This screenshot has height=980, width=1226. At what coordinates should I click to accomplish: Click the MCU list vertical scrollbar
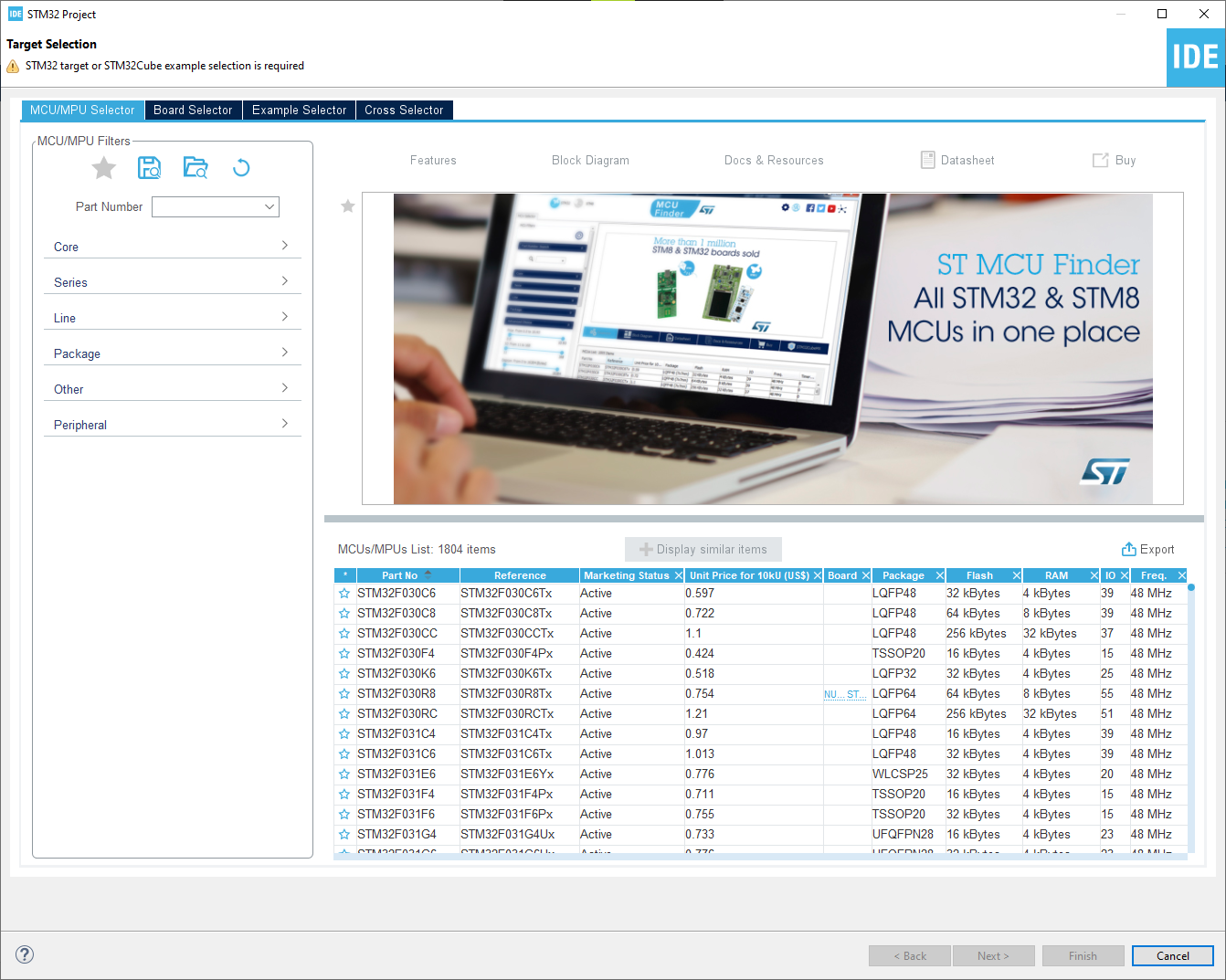pos(1191,717)
